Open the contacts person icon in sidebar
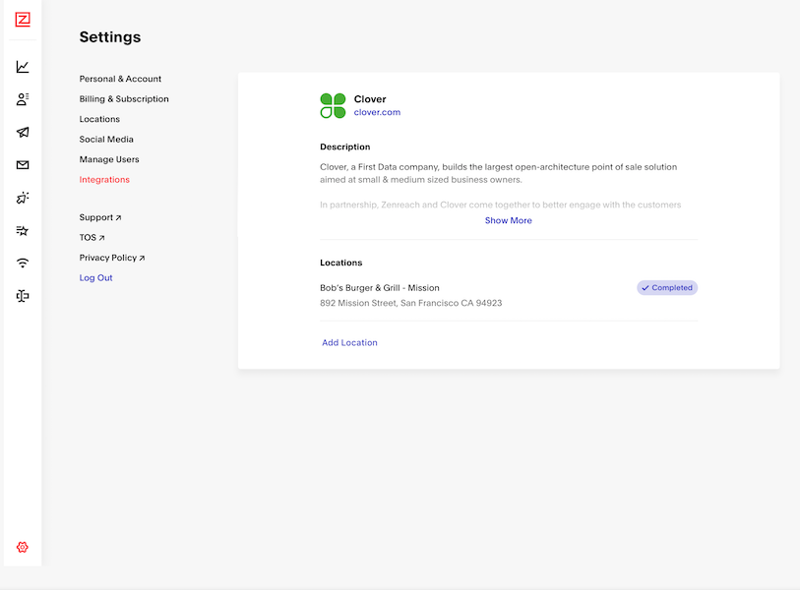 tap(22, 100)
